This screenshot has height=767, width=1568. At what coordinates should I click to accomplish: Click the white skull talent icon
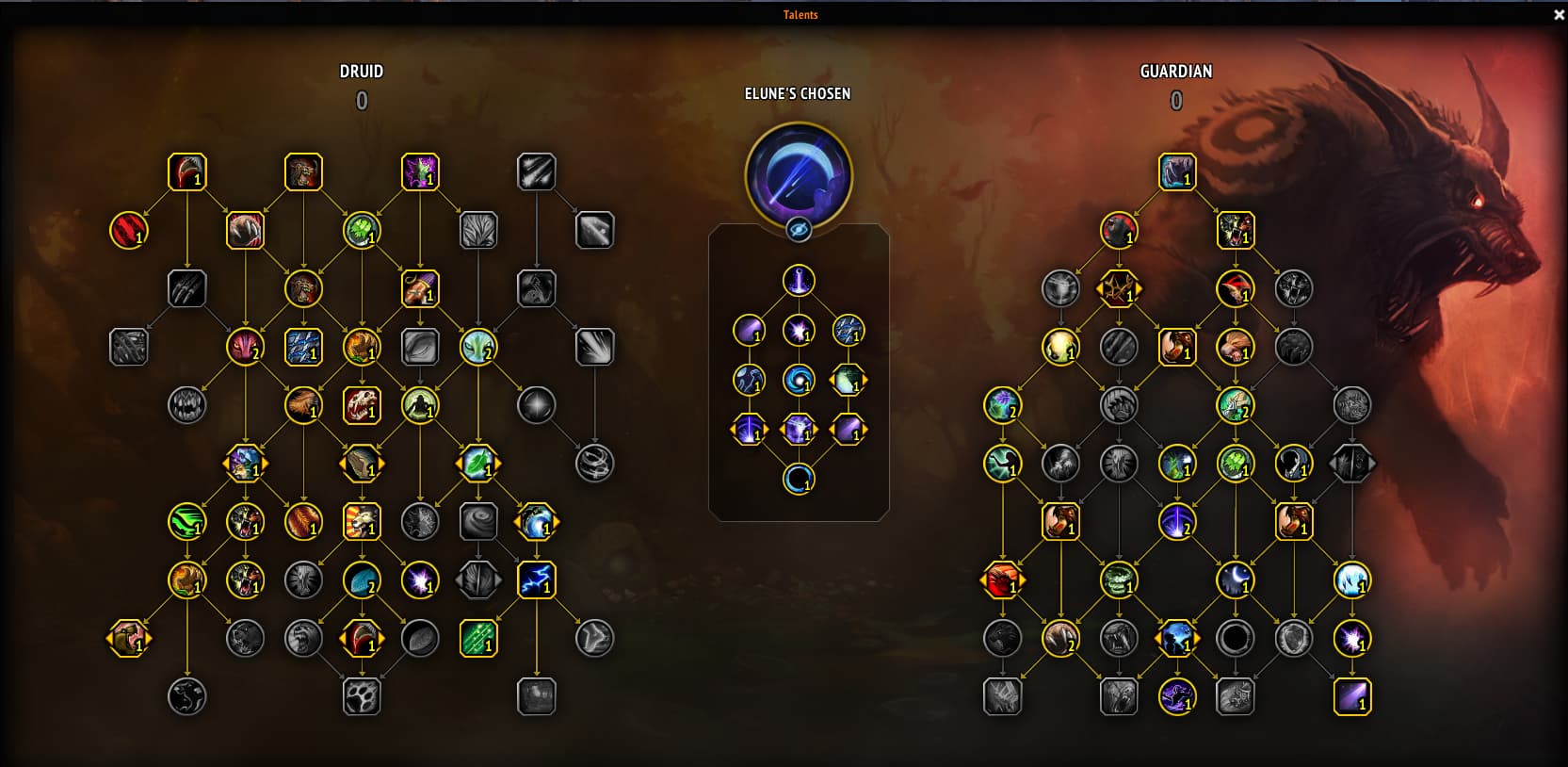(362, 405)
